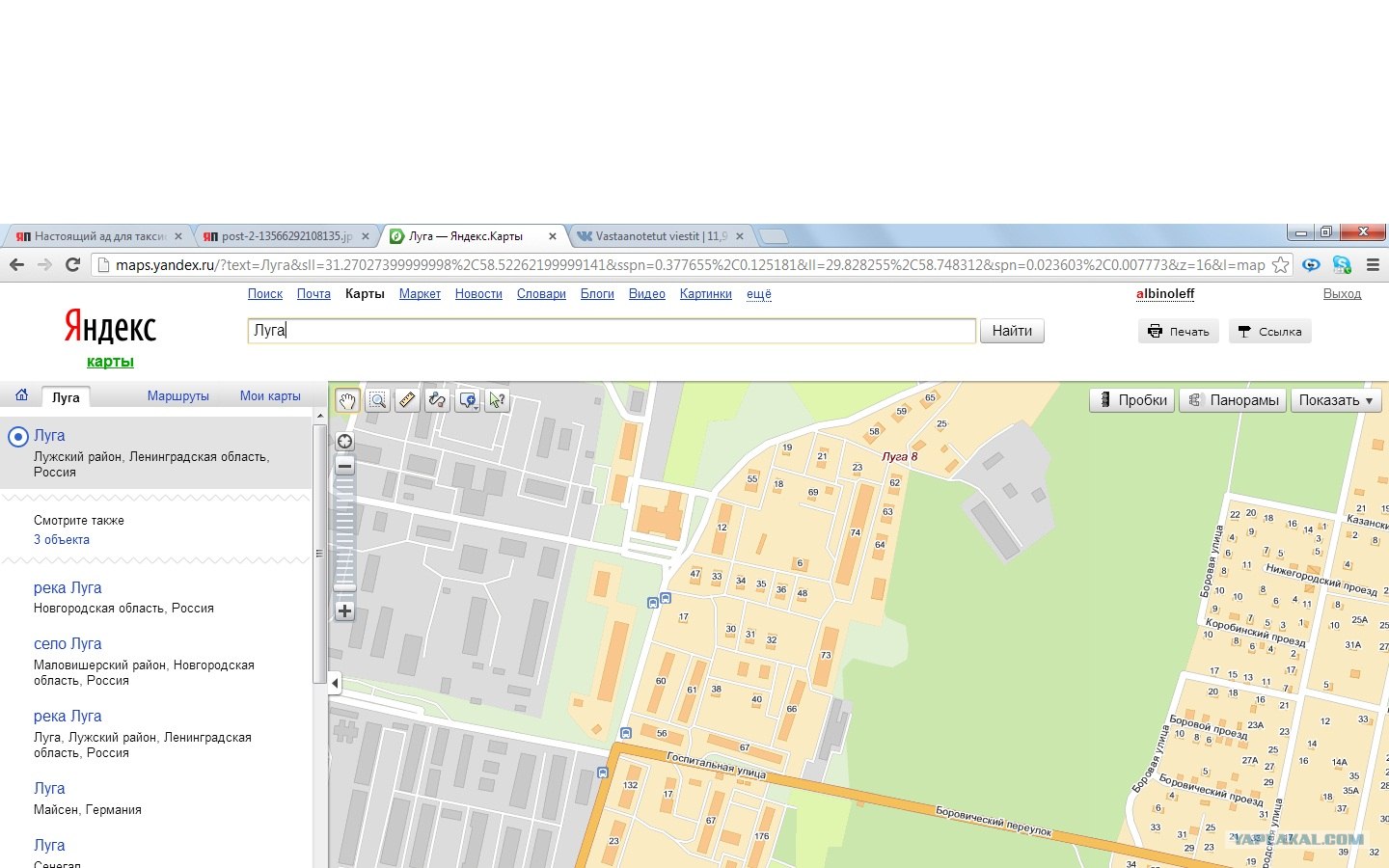The height and width of the screenshot is (868, 1389).
Task: Open the Новости service link
Action: coord(478,294)
